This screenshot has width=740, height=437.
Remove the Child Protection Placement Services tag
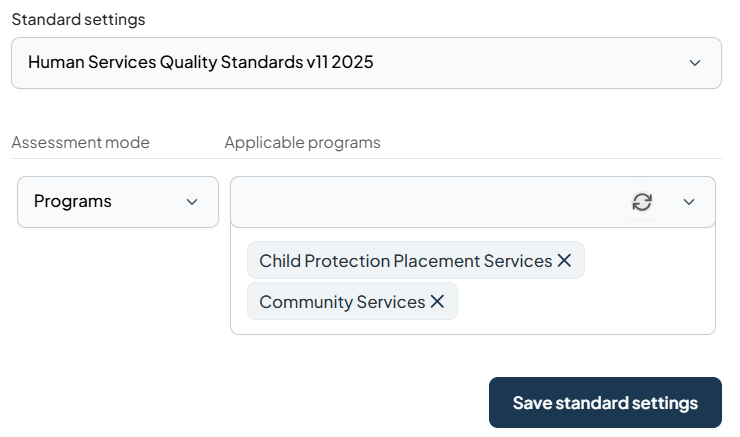pyautogui.click(x=564, y=261)
